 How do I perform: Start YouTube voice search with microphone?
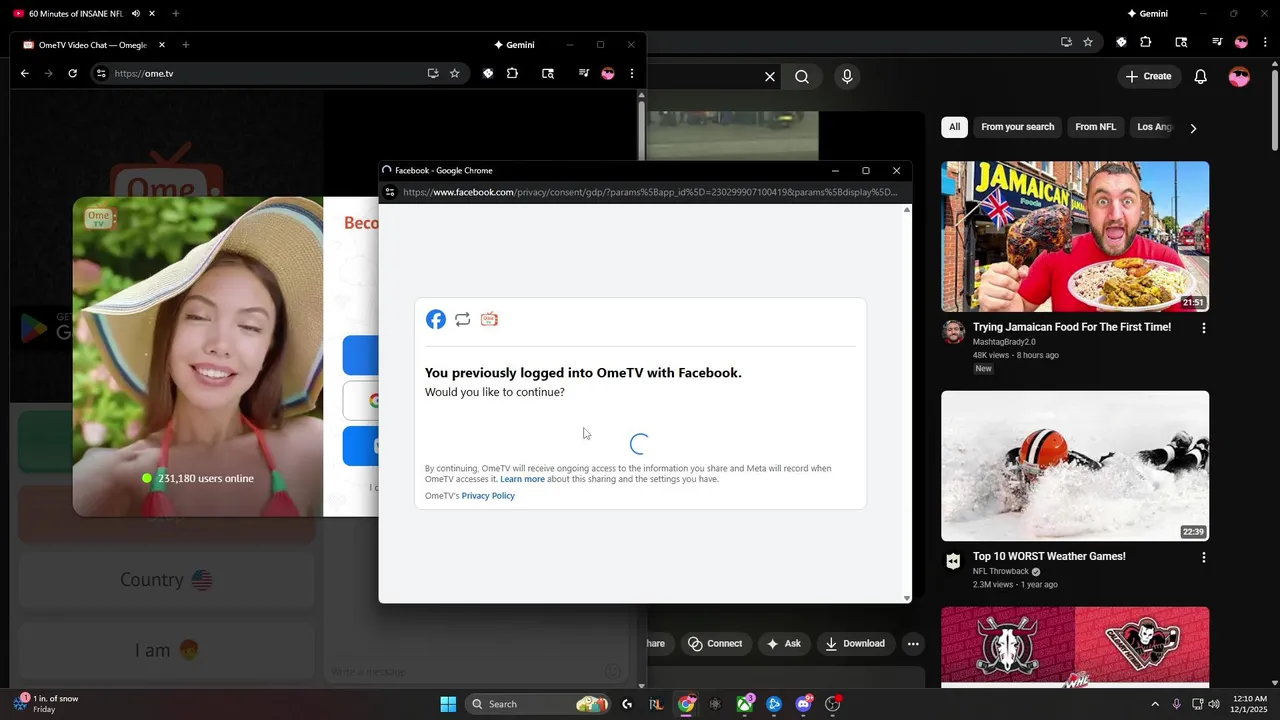pyautogui.click(x=847, y=76)
